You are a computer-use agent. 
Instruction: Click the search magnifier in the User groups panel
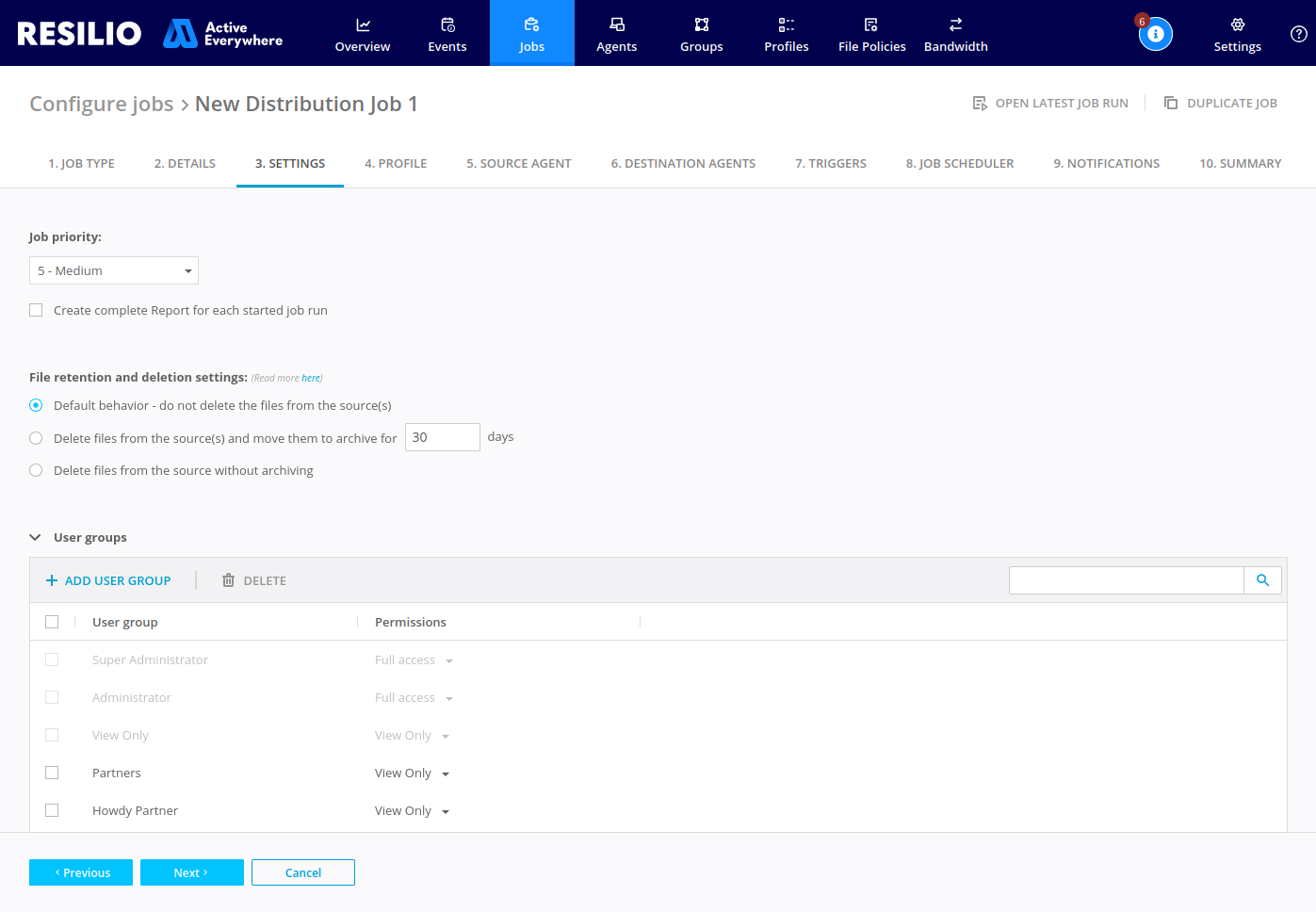(x=1262, y=580)
